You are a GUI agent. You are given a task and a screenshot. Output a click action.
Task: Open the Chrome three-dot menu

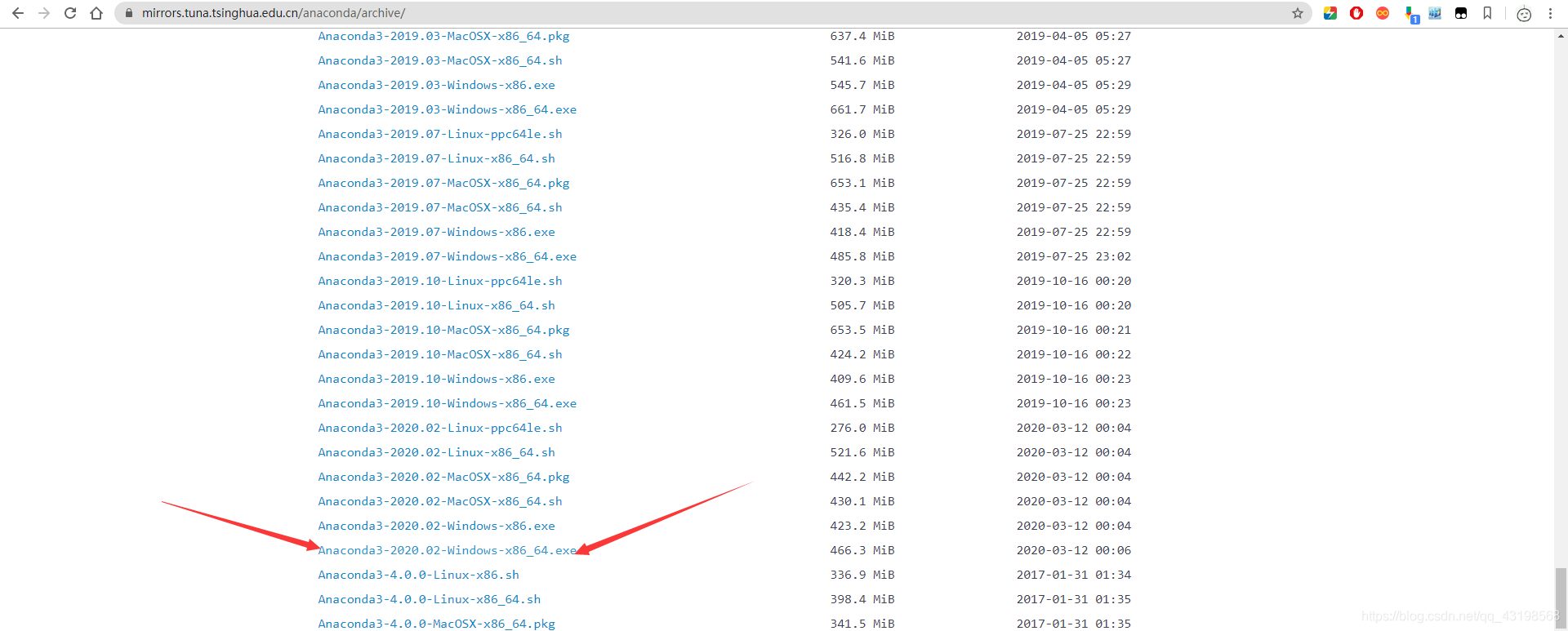pos(1550,13)
